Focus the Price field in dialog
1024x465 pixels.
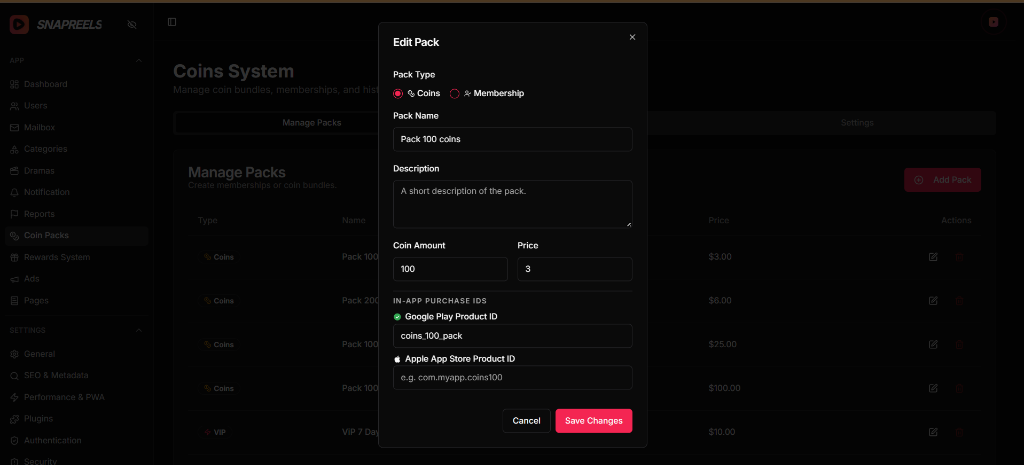pos(575,269)
